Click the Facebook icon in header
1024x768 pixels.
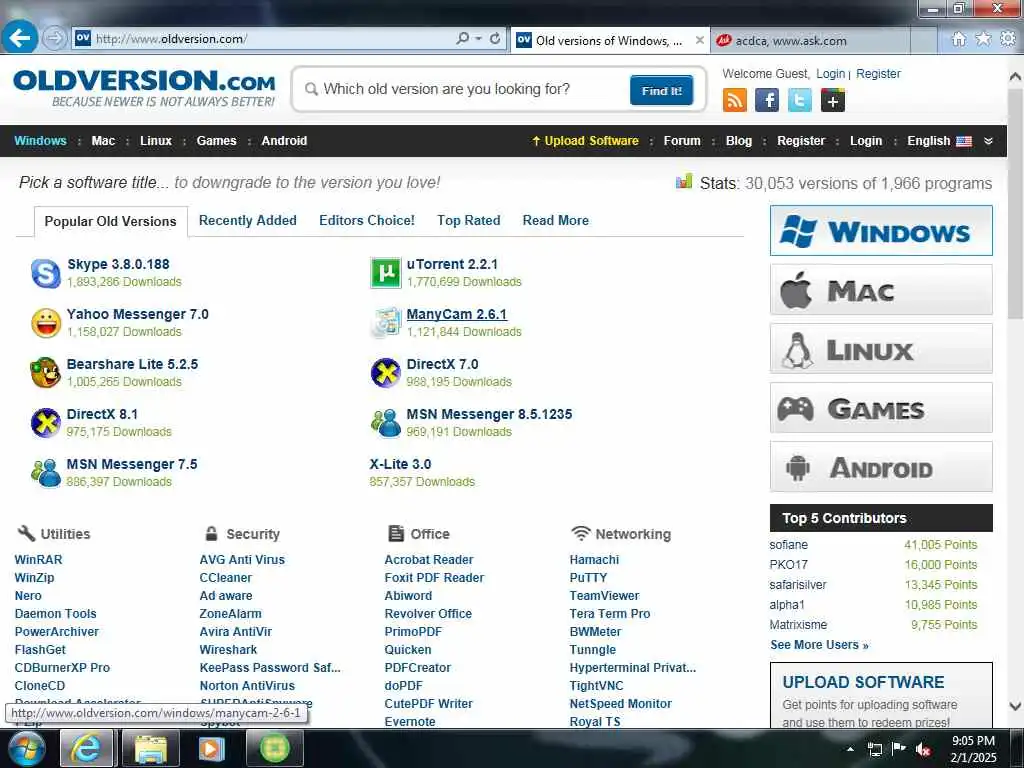767,101
